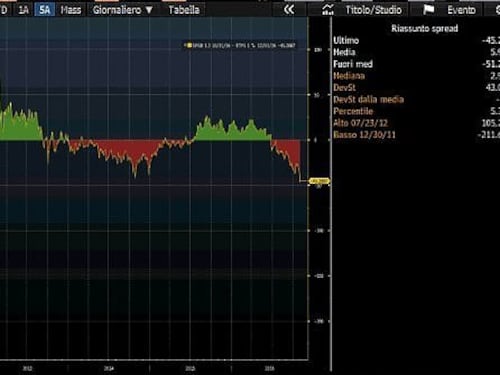The width and height of the screenshot is (500, 375).
Task: Collapse the side panel with double chevron
Action: point(289,10)
